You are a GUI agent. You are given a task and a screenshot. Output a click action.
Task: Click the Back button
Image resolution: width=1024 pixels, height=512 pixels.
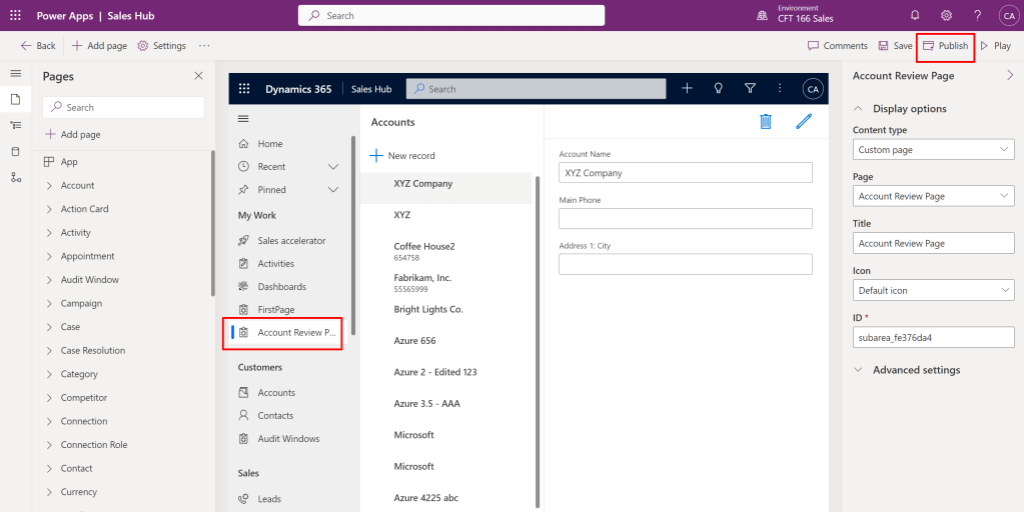[x=38, y=46]
